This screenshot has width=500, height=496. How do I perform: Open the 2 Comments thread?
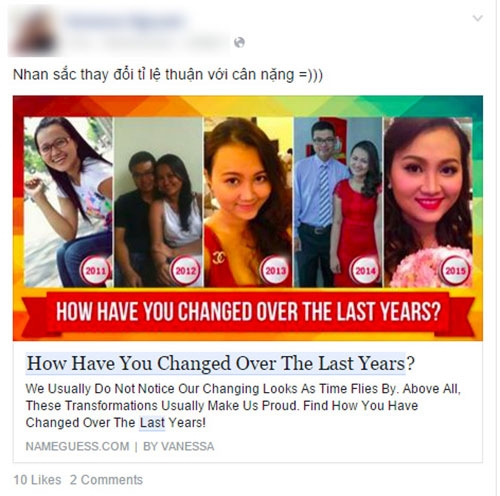tap(106, 480)
